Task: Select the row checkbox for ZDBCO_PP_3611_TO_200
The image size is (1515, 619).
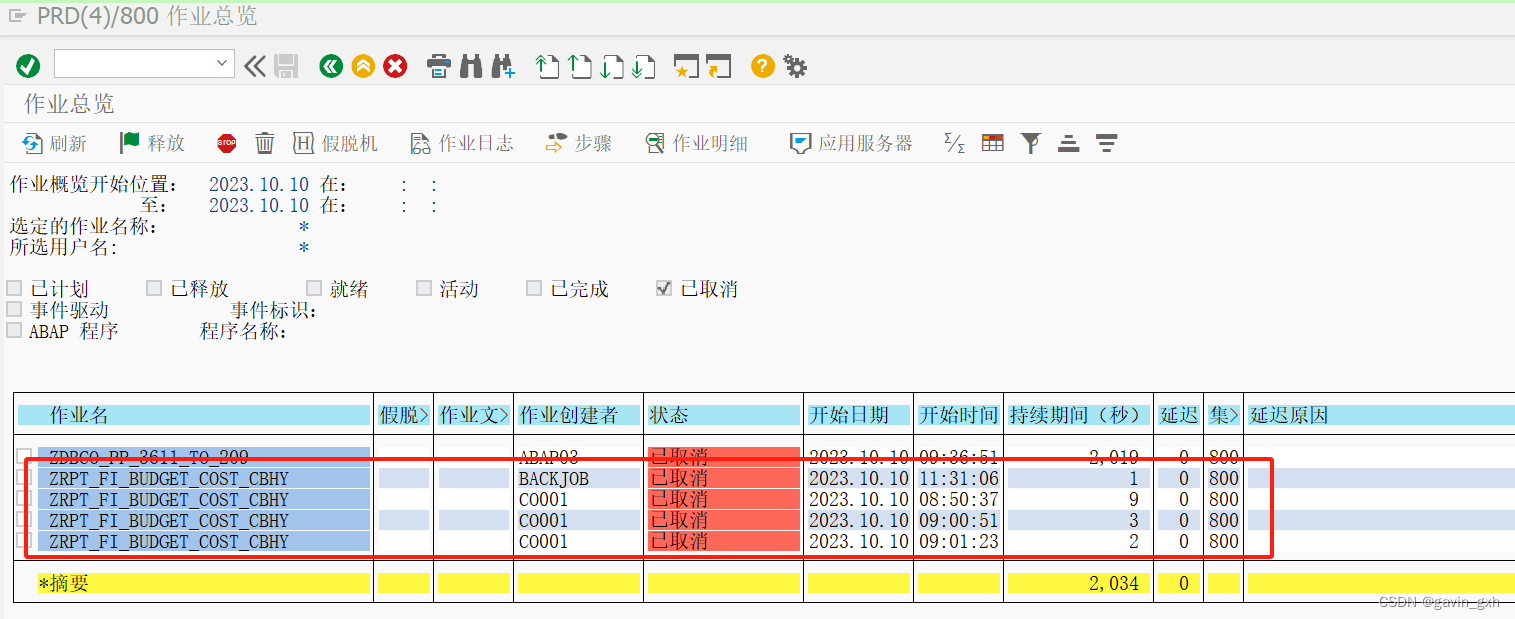Action: point(24,457)
